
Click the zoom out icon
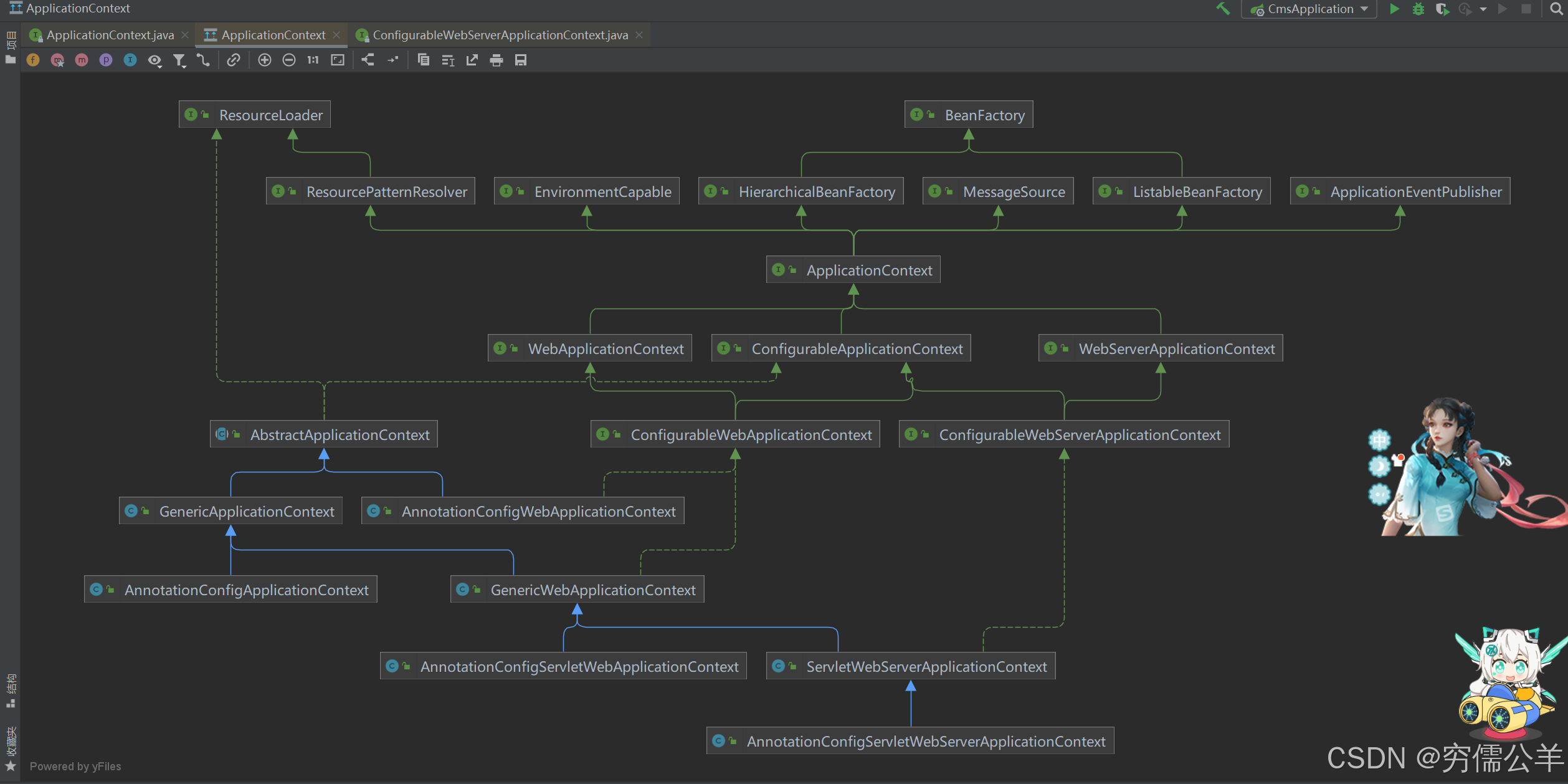point(289,60)
